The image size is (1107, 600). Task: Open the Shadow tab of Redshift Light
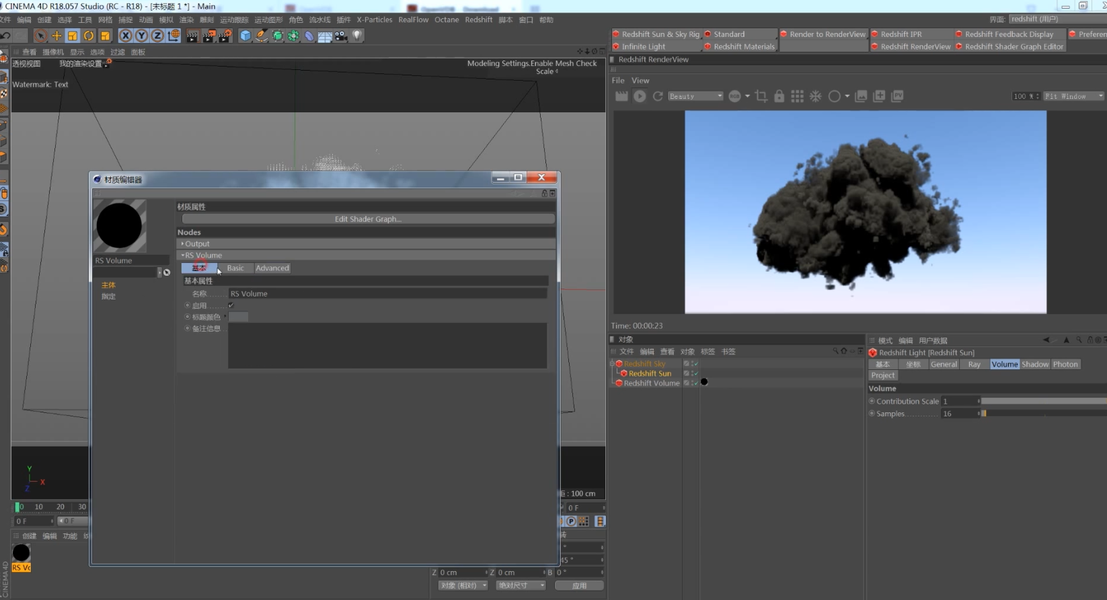(x=1035, y=364)
